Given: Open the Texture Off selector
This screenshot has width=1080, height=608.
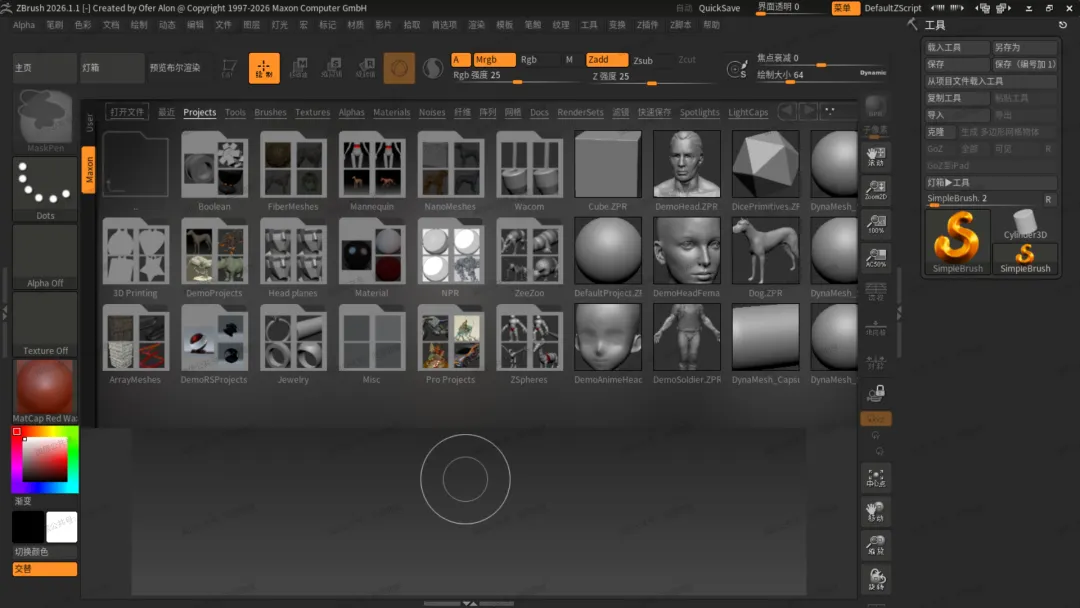Looking at the screenshot, I should pyautogui.click(x=45, y=324).
